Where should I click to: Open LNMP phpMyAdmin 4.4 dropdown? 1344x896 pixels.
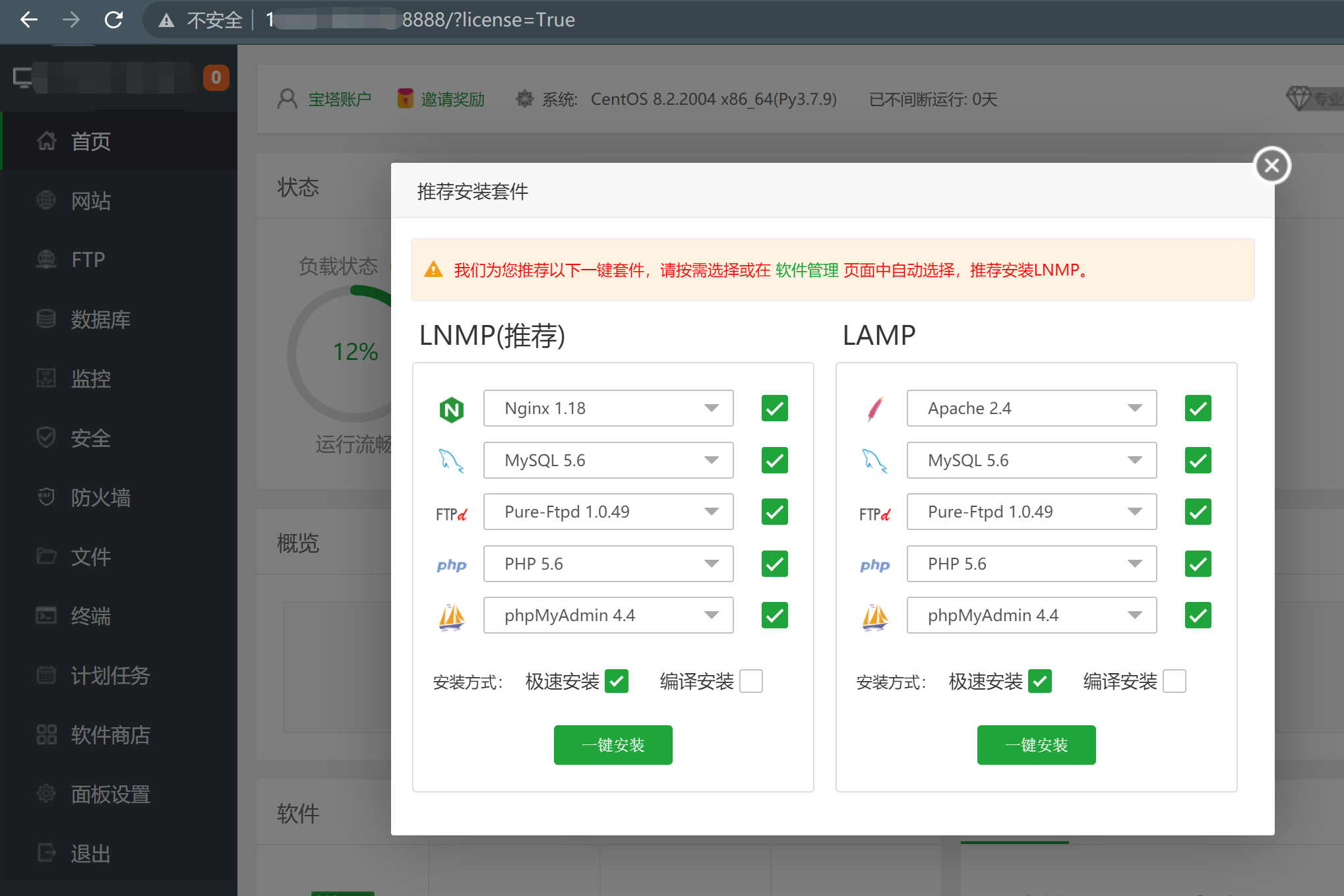[x=609, y=615]
